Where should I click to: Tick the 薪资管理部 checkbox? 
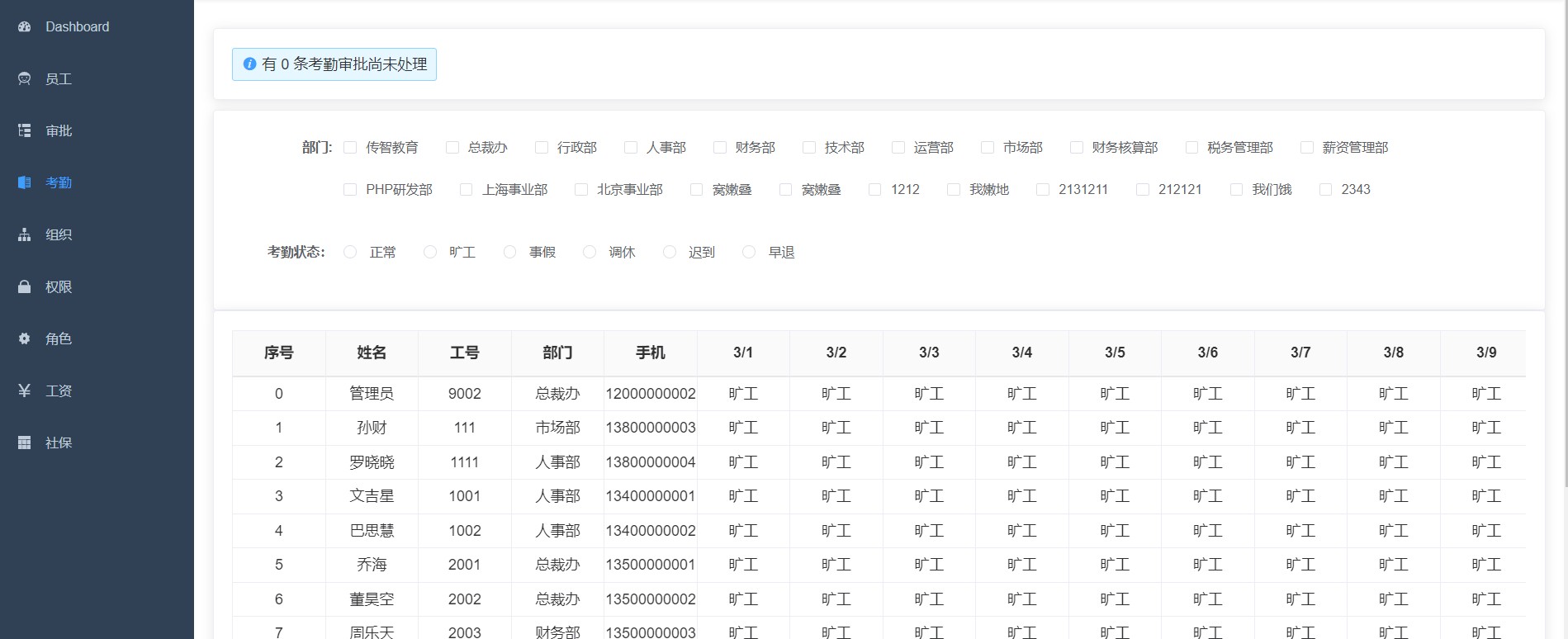coord(1307,147)
